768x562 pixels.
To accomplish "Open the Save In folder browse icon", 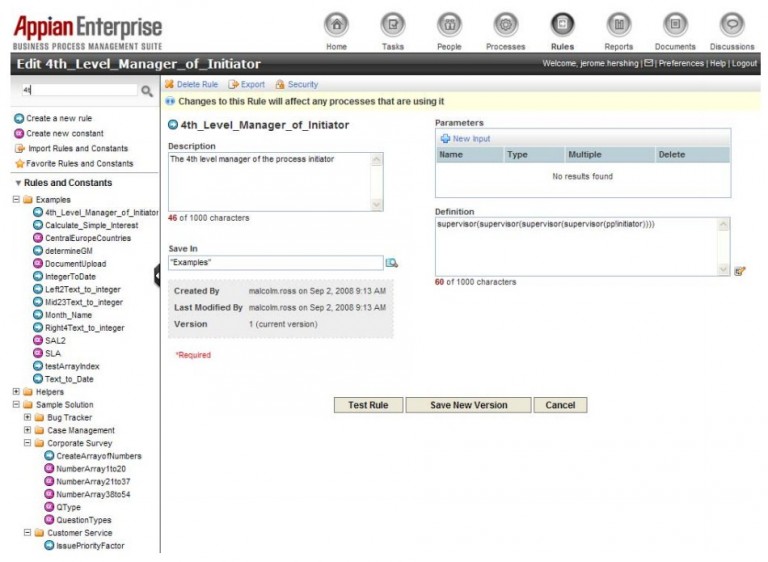I will [x=391, y=263].
